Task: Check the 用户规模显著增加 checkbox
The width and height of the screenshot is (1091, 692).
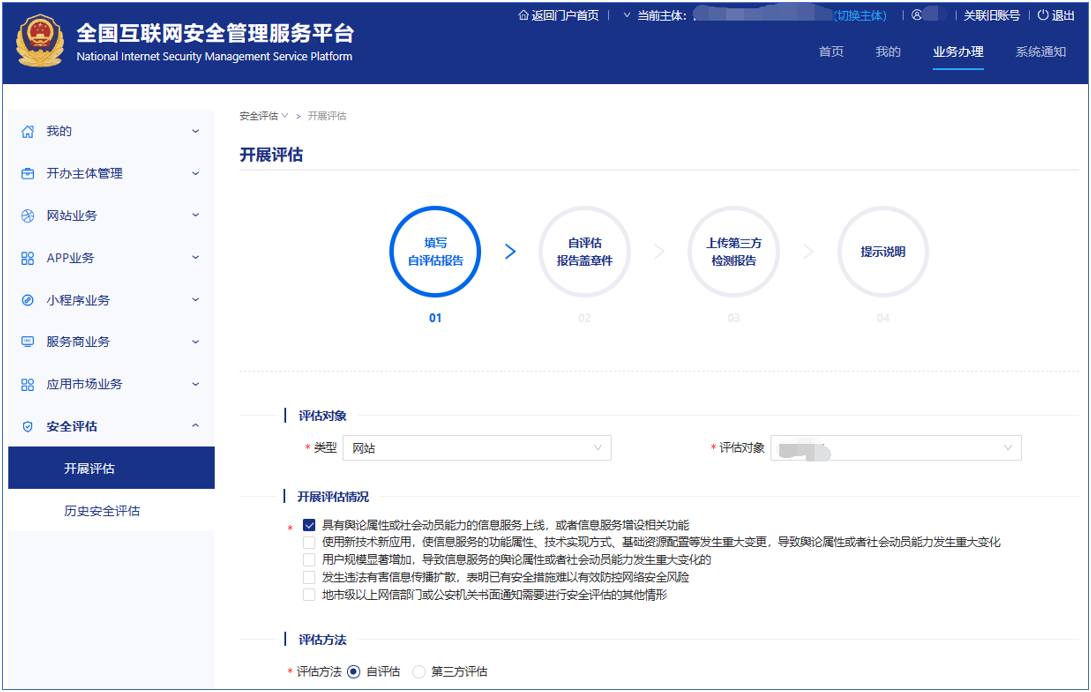Action: (309, 560)
